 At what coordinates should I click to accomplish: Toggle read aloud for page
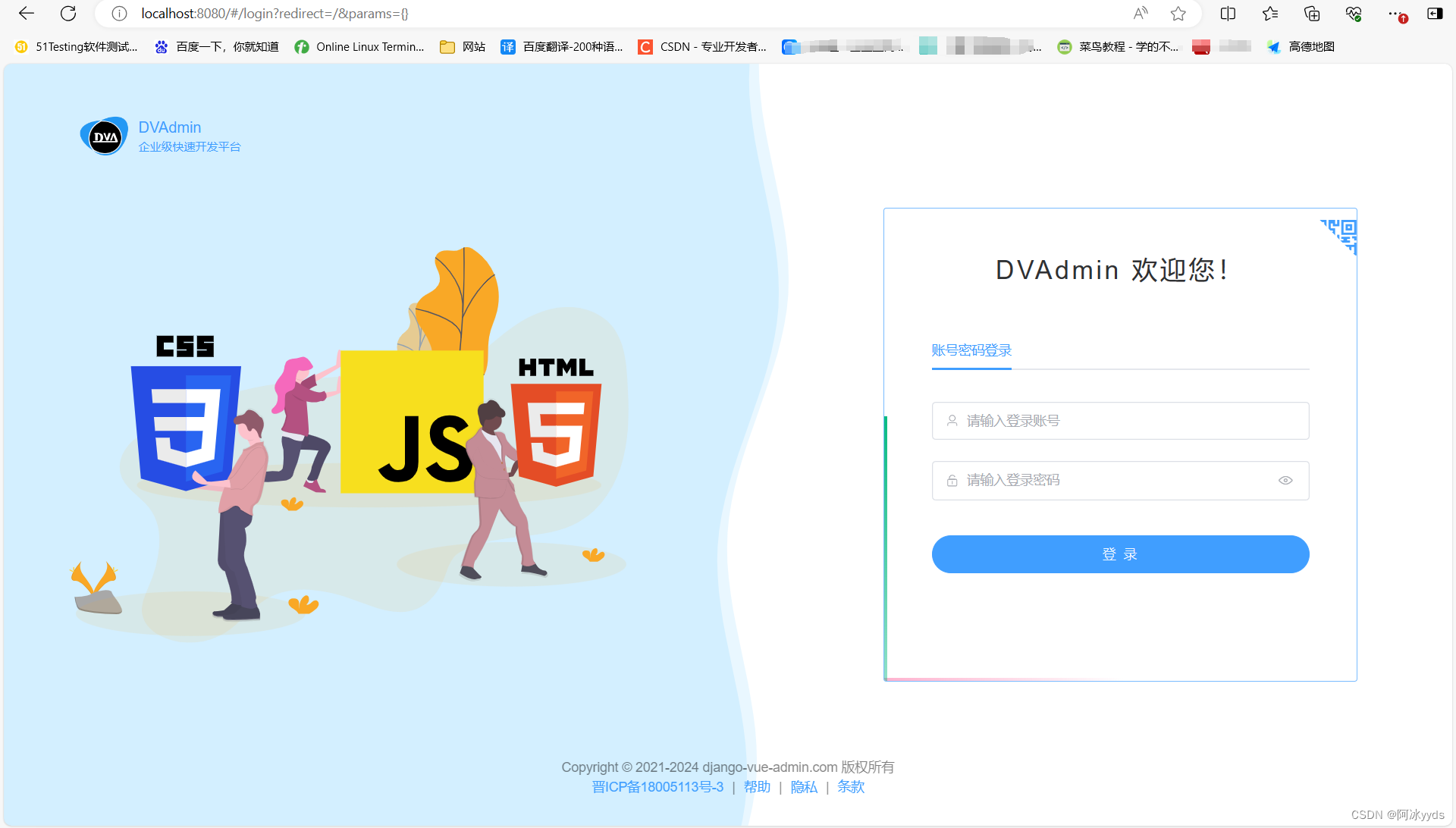[x=1141, y=14]
